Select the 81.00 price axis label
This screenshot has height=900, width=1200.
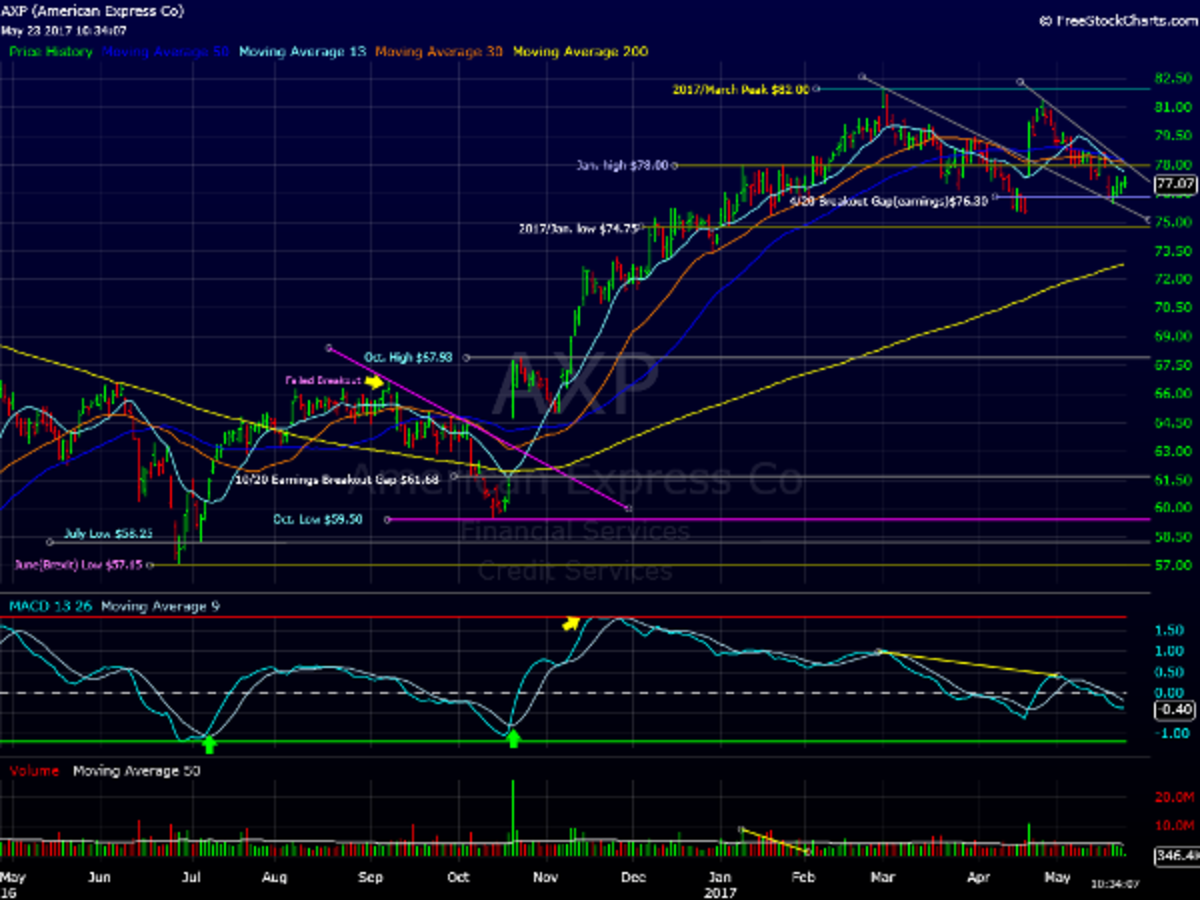tap(1172, 107)
